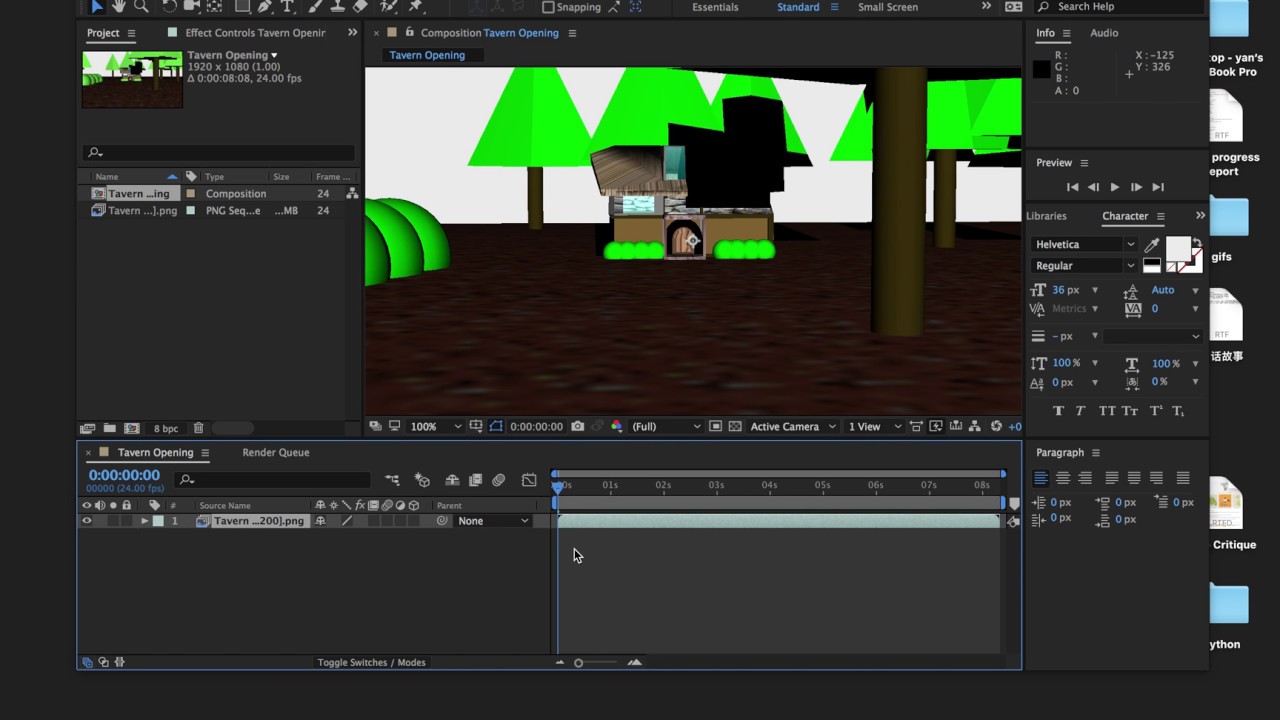Screen dimensions: 1280x720
Task: Create new composition from Project panel footer
Action: (132, 428)
